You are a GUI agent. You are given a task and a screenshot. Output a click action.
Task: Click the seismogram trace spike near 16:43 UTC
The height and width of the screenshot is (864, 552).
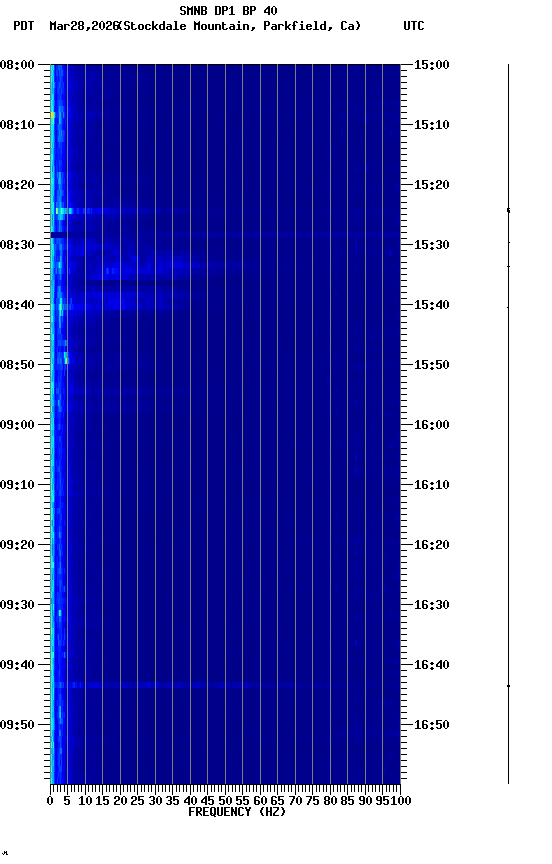508,686
